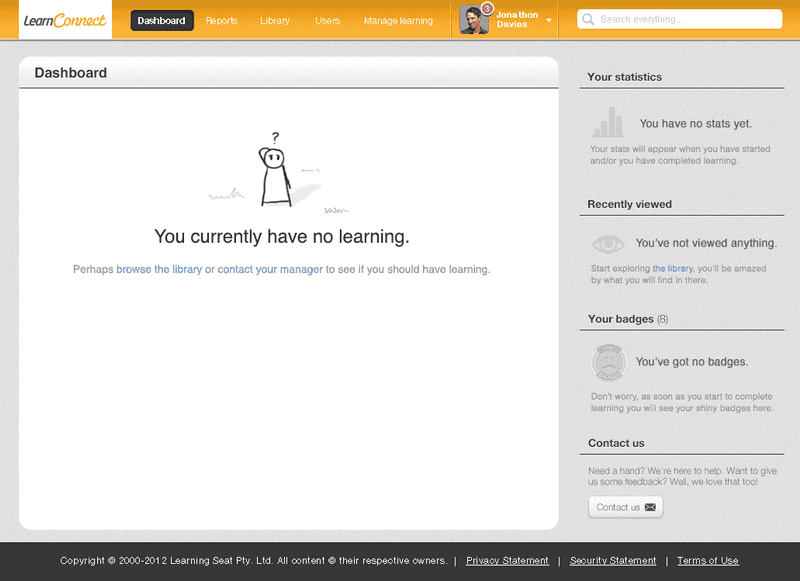Open the Terms of Use link
The width and height of the screenshot is (800, 581).
(x=708, y=561)
